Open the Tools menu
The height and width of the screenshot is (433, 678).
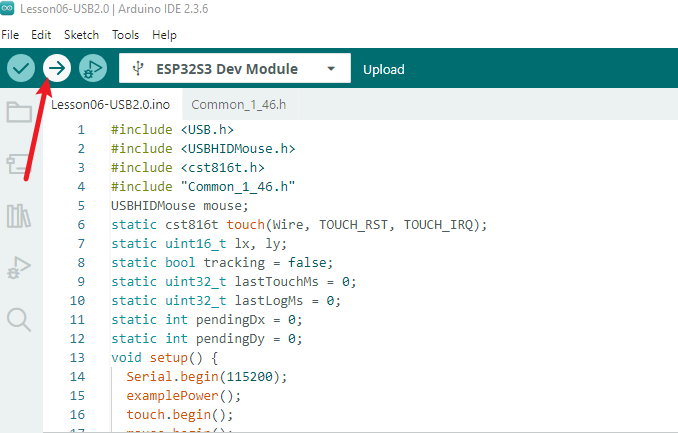(x=125, y=35)
